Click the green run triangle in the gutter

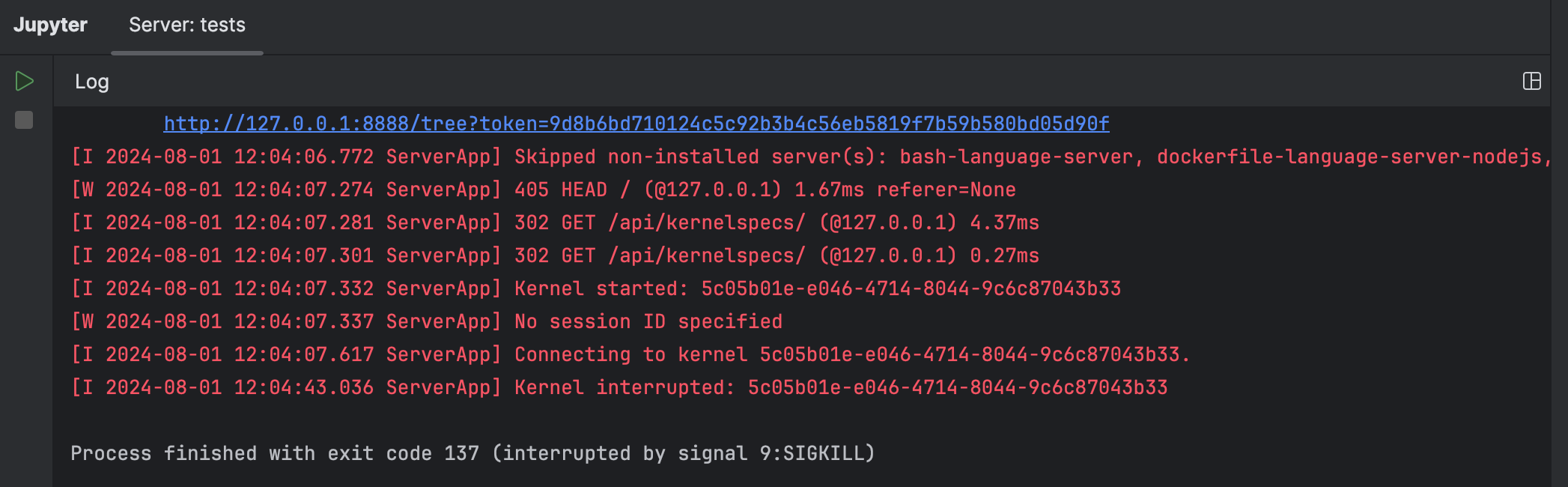coord(23,80)
